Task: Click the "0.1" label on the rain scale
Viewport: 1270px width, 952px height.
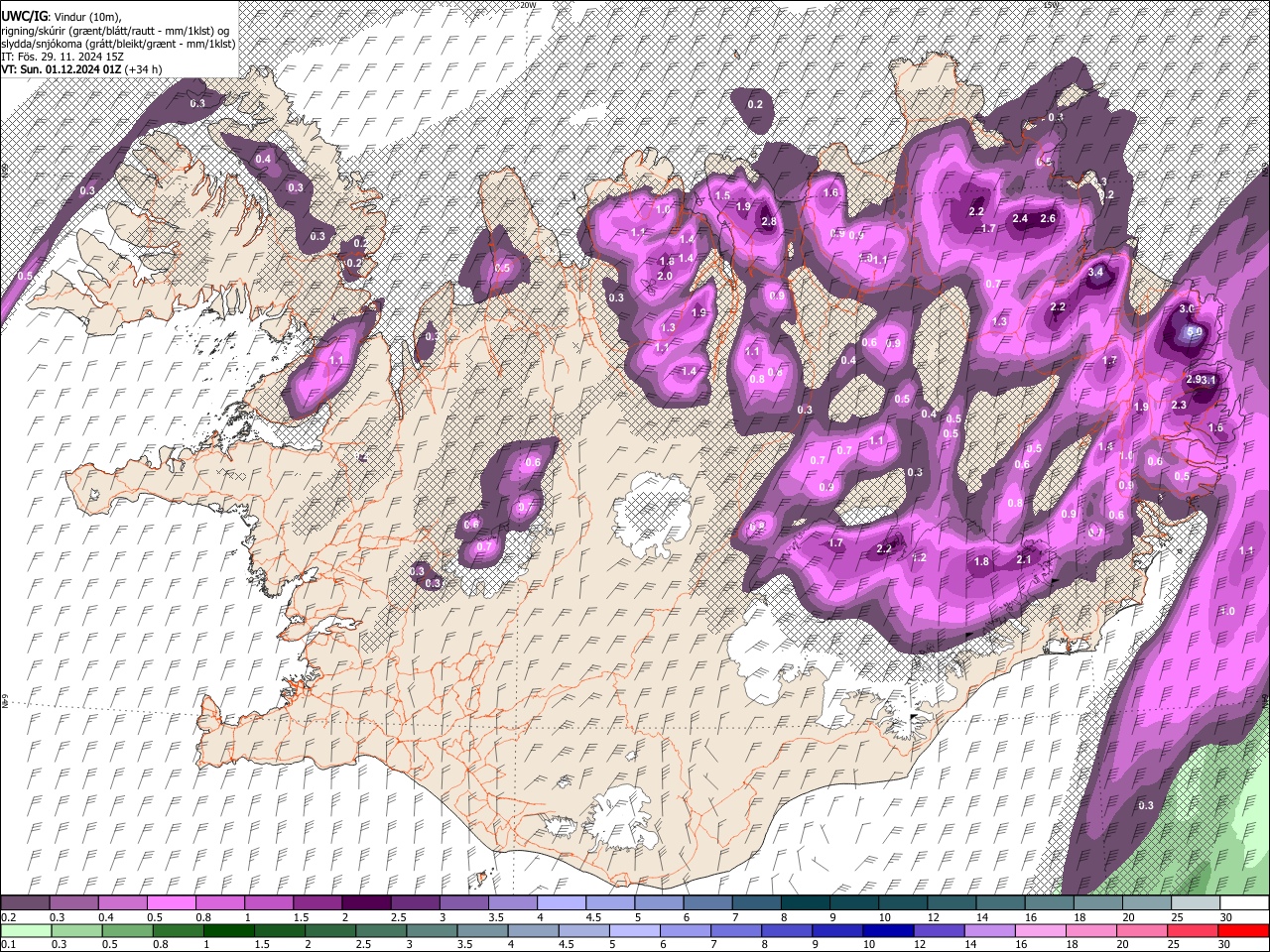Action: 8,944
